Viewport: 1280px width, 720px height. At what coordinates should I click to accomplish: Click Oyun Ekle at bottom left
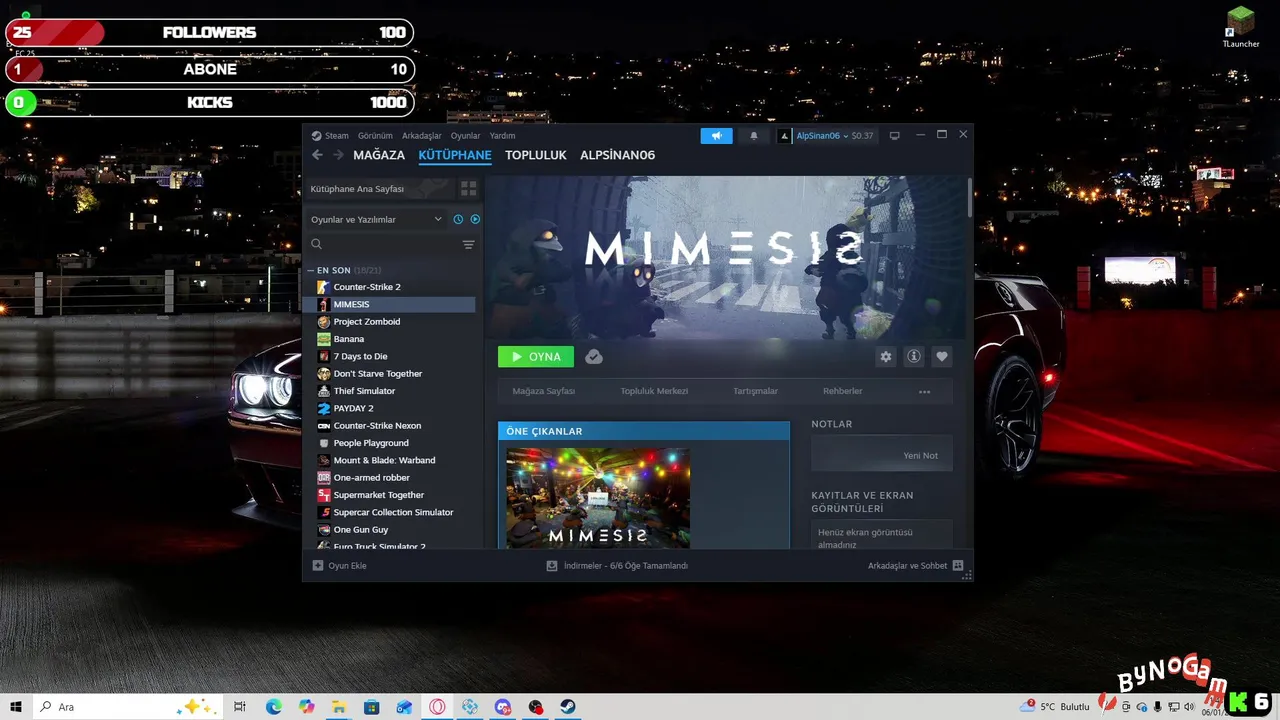click(x=340, y=565)
